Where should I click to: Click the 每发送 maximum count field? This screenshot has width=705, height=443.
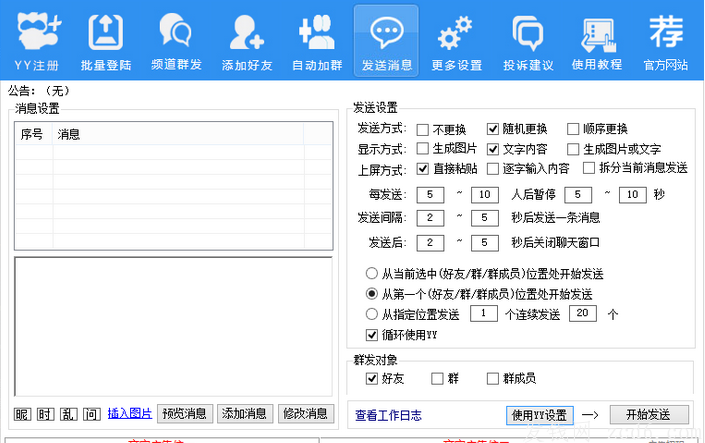pyautogui.click(x=485, y=195)
